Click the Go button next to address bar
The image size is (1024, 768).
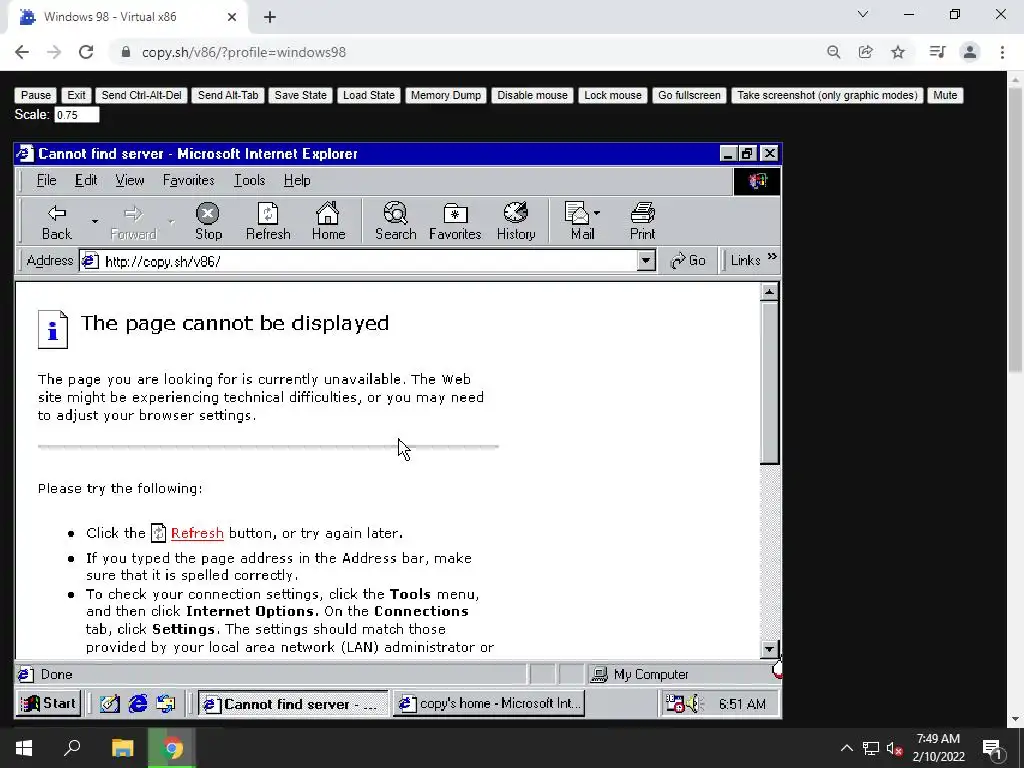[x=688, y=261]
